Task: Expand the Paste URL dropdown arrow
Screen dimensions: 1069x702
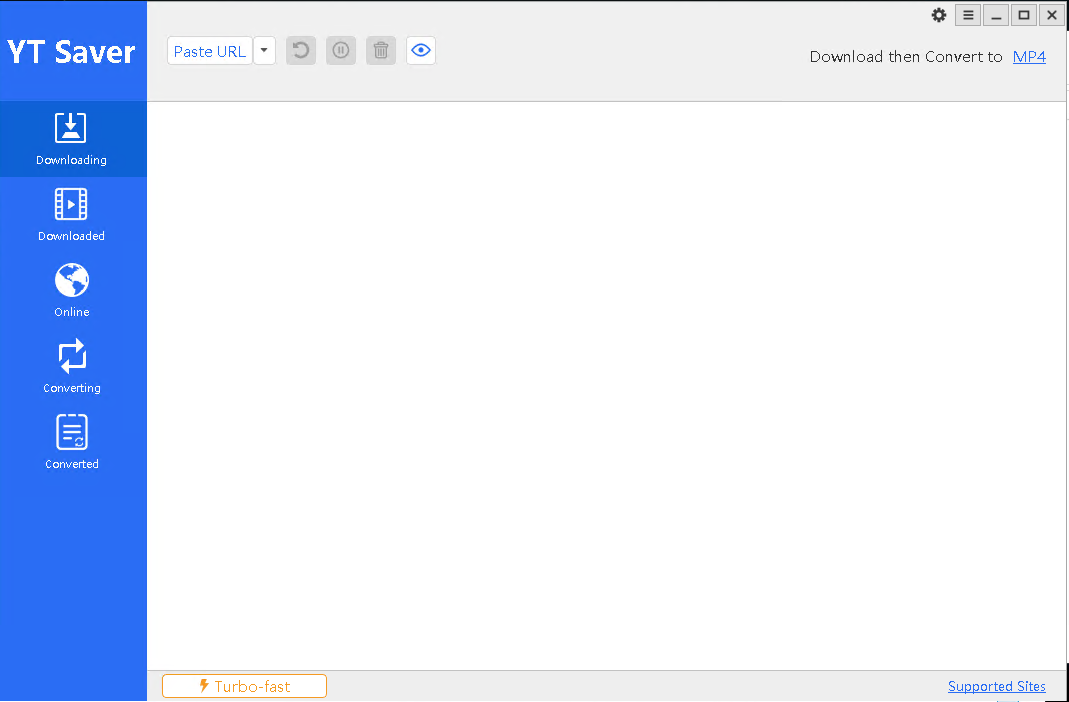Action: coord(265,51)
